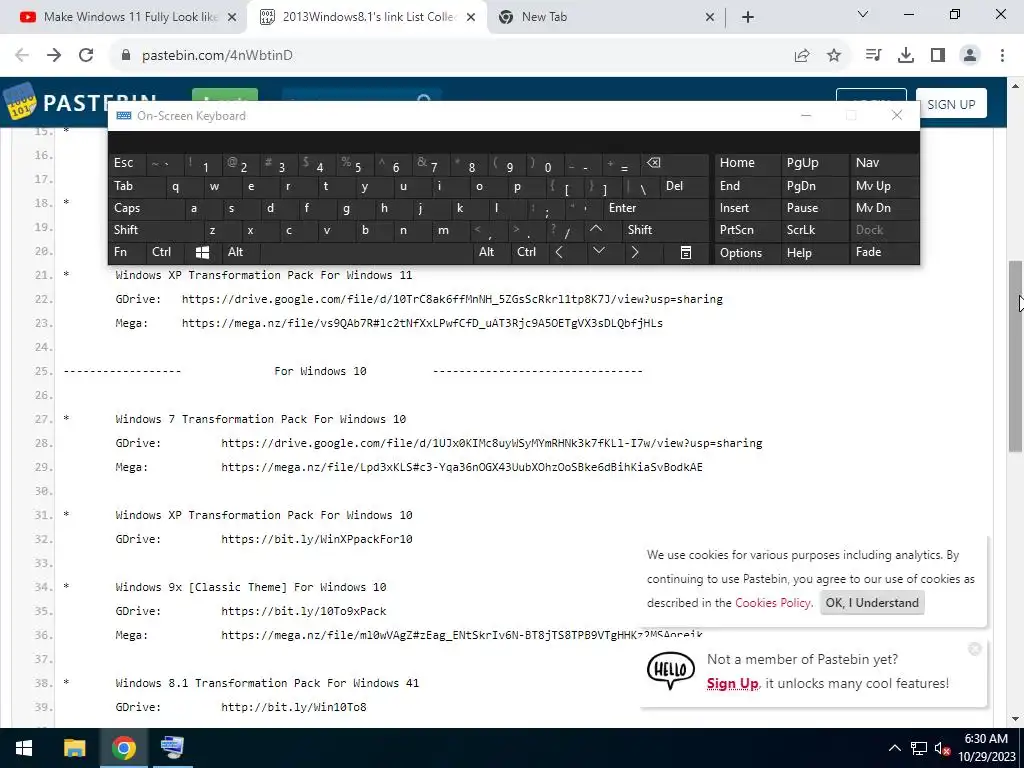
Task: Click the context menu key on keyboard
Action: pyautogui.click(x=686, y=252)
